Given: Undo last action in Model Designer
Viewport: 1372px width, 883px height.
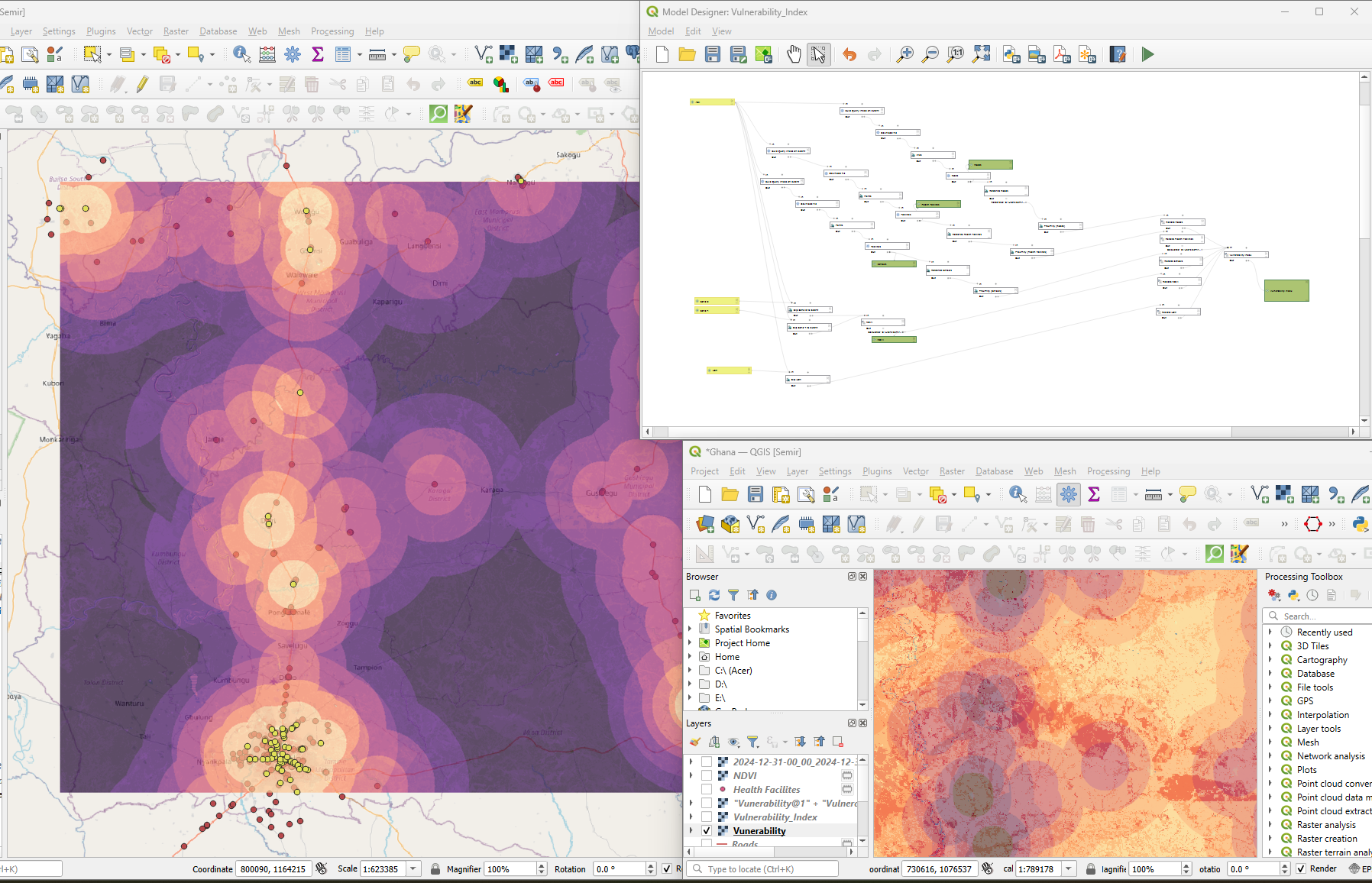Looking at the screenshot, I should click(x=849, y=54).
